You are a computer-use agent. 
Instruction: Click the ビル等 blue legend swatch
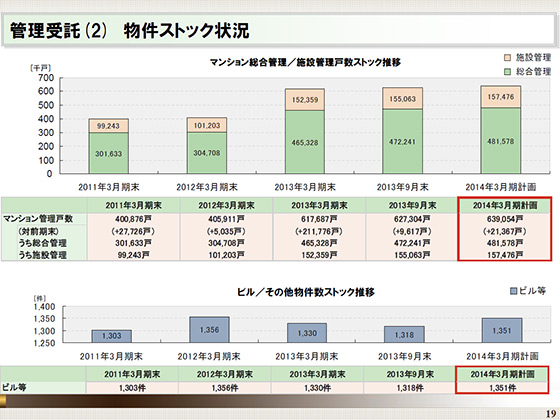[514, 291]
